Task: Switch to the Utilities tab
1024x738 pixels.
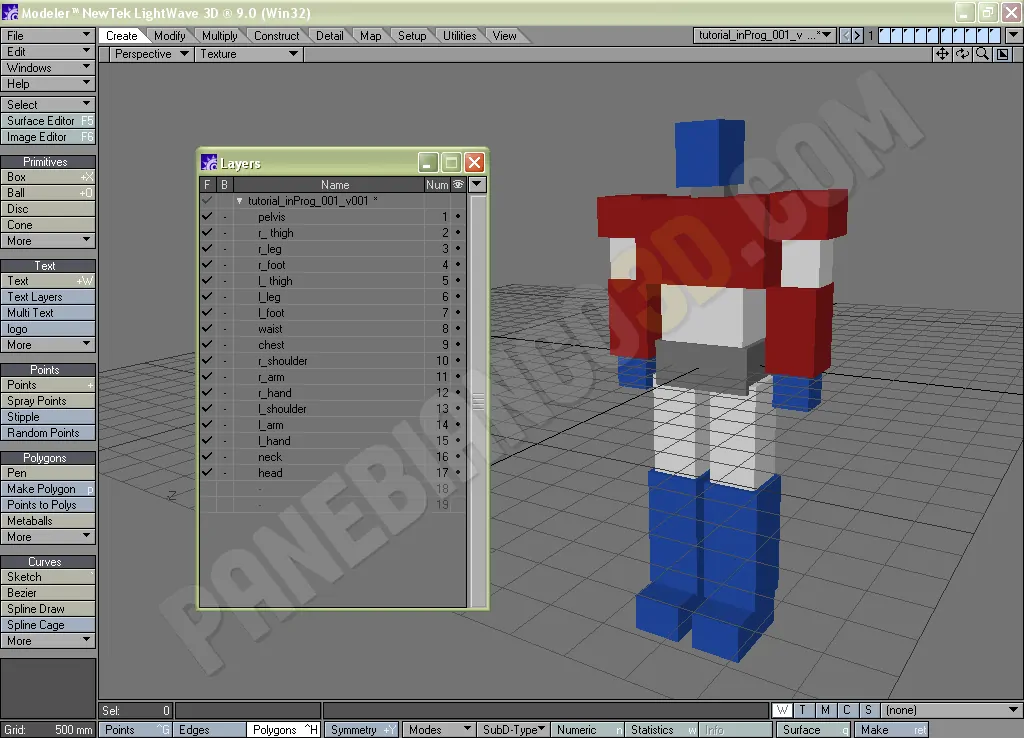Action: click(x=460, y=36)
